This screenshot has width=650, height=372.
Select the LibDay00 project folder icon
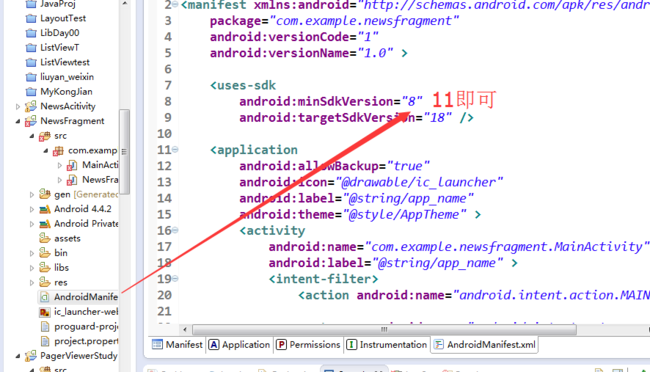tap(31, 33)
